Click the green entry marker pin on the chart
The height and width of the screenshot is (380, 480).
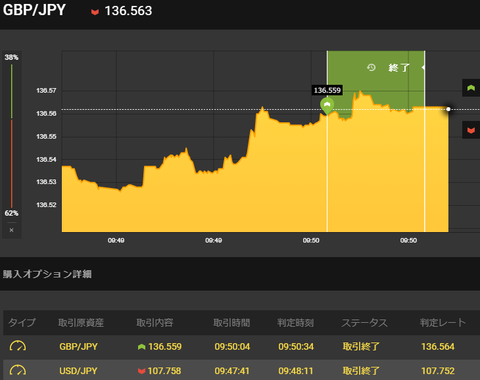tap(327, 106)
